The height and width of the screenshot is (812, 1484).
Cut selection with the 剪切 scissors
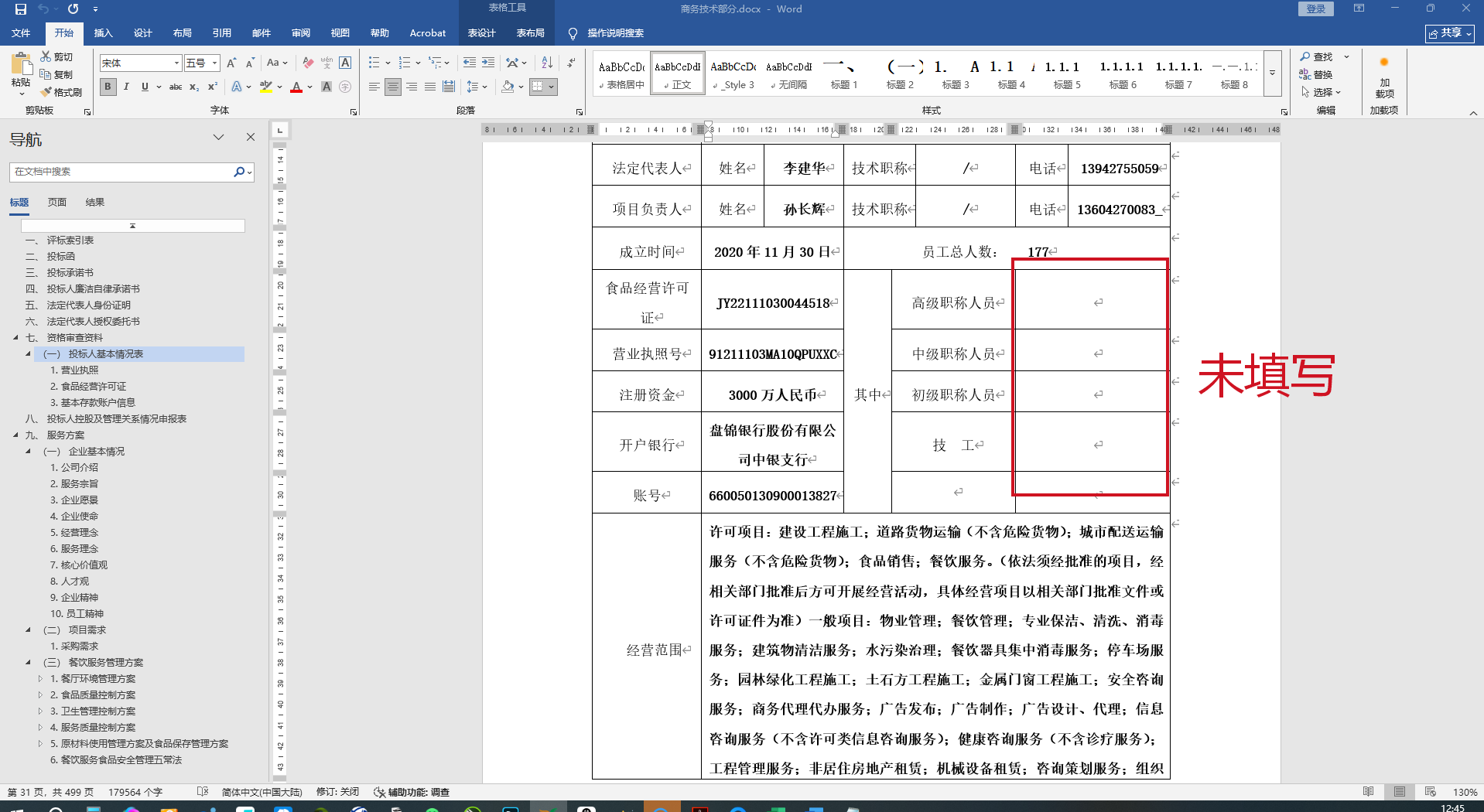56,57
